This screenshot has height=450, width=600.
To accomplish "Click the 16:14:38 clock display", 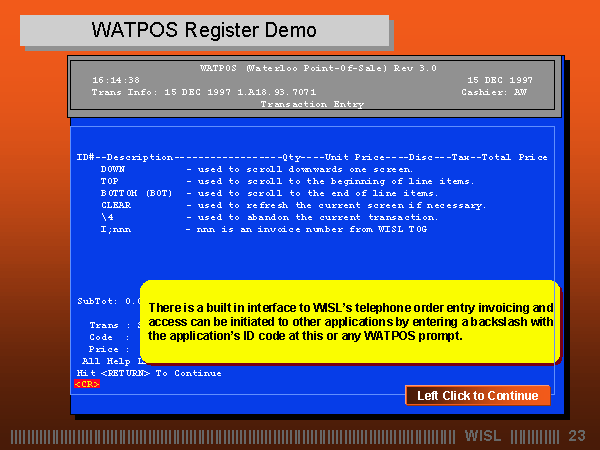I will [116, 79].
